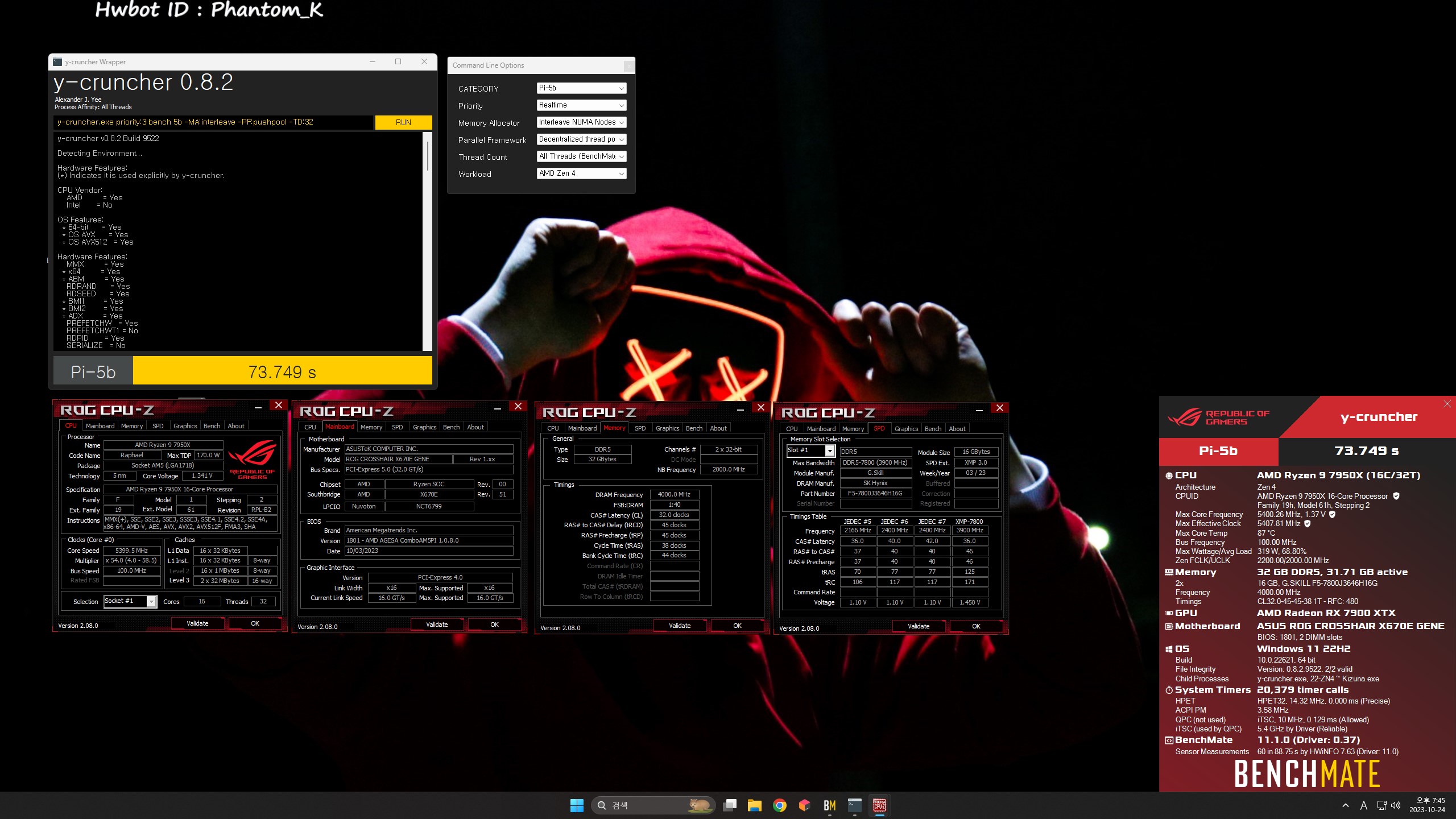This screenshot has height=819, width=1456.
Task: Open Task View from the taskbar
Action: (x=730, y=805)
